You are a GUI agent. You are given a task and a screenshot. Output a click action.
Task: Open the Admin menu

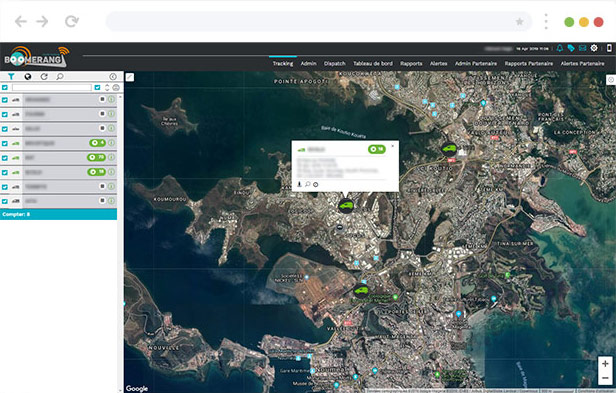point(308,63)
